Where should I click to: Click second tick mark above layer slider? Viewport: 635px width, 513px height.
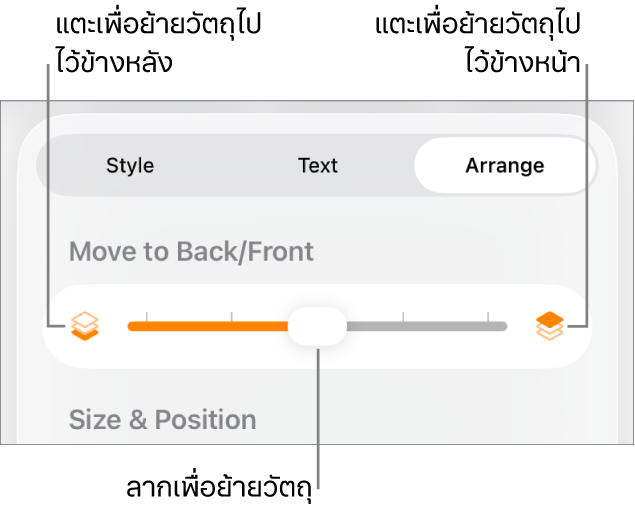pos(232,316)
